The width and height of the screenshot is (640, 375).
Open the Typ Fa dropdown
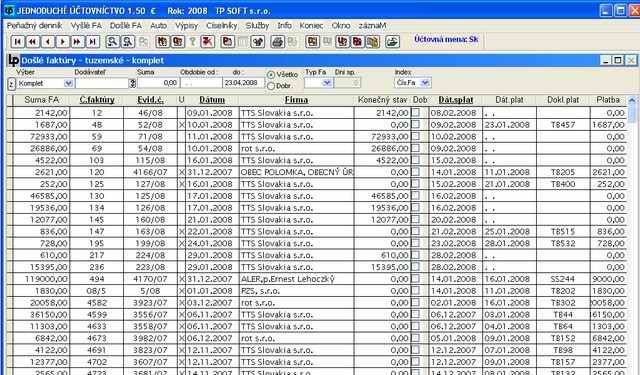327,83
